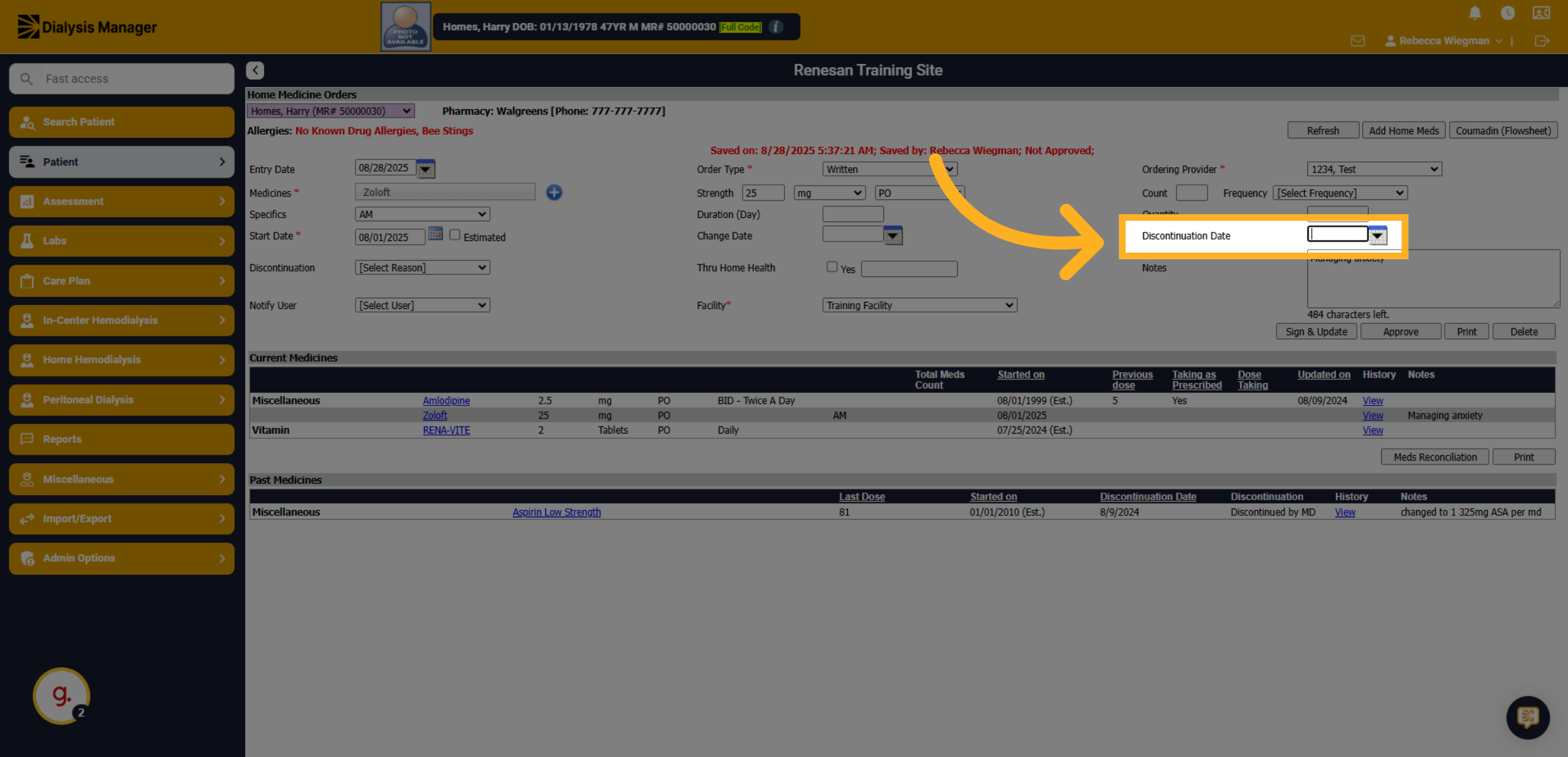Screen dimensions: 1568x757
Task: Click the Delete button
Action: coord(1524,332)
